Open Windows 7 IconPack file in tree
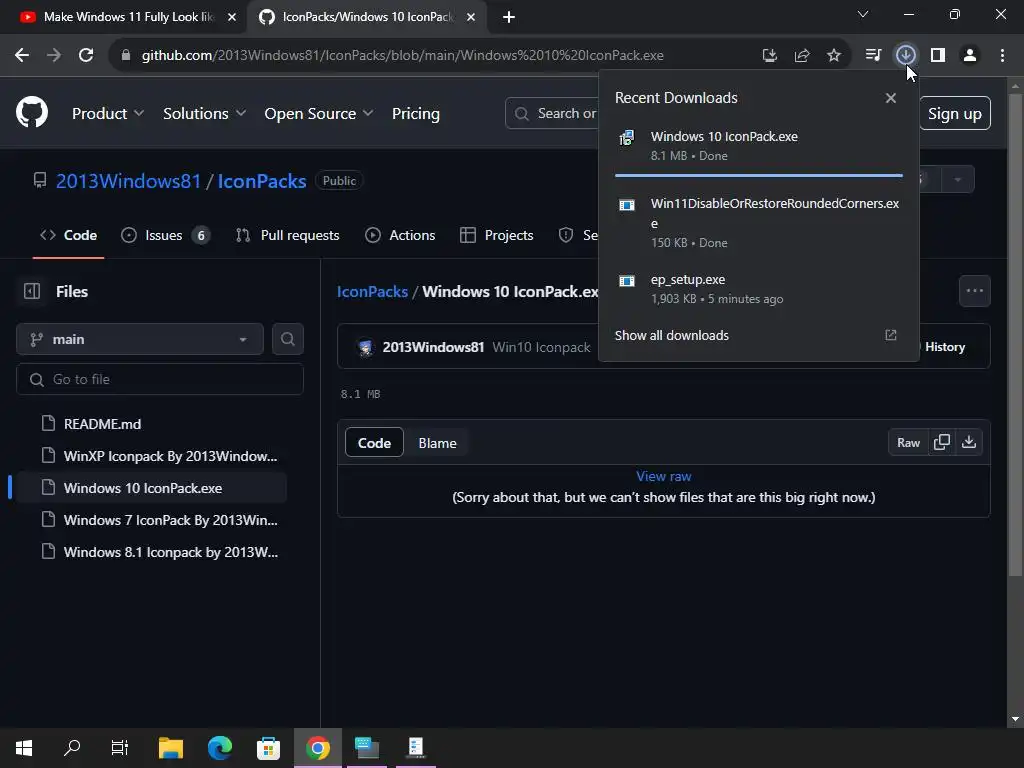 [170, 520]
